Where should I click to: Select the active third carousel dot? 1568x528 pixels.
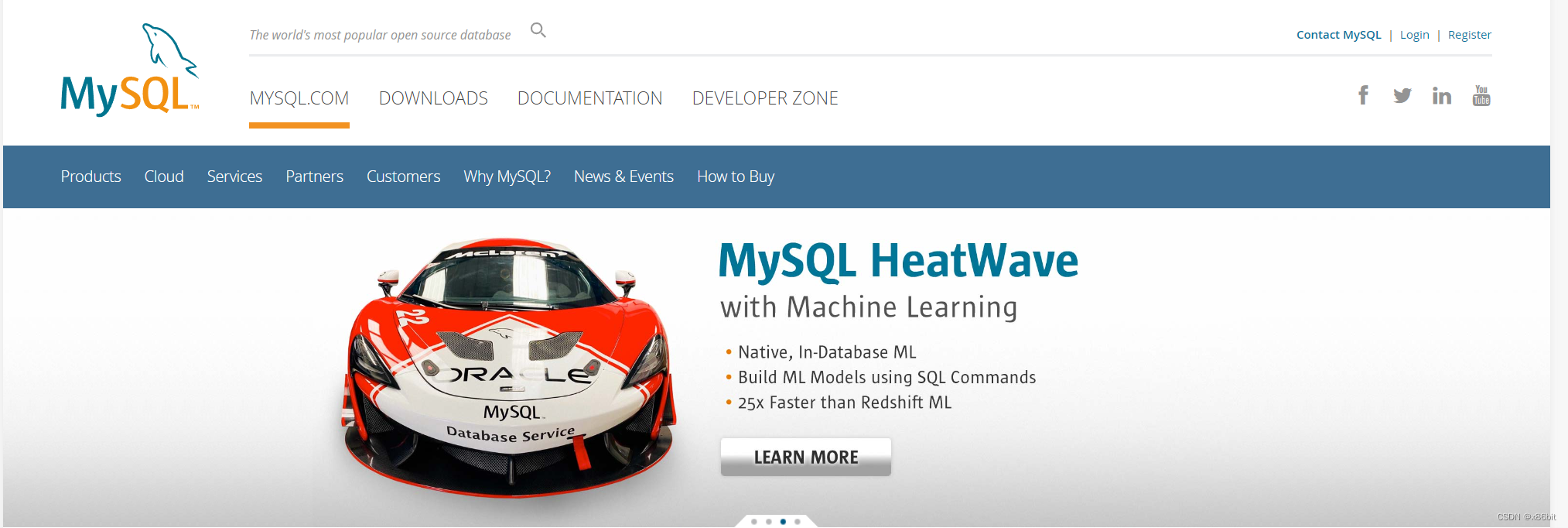click(x=783, y=522)
